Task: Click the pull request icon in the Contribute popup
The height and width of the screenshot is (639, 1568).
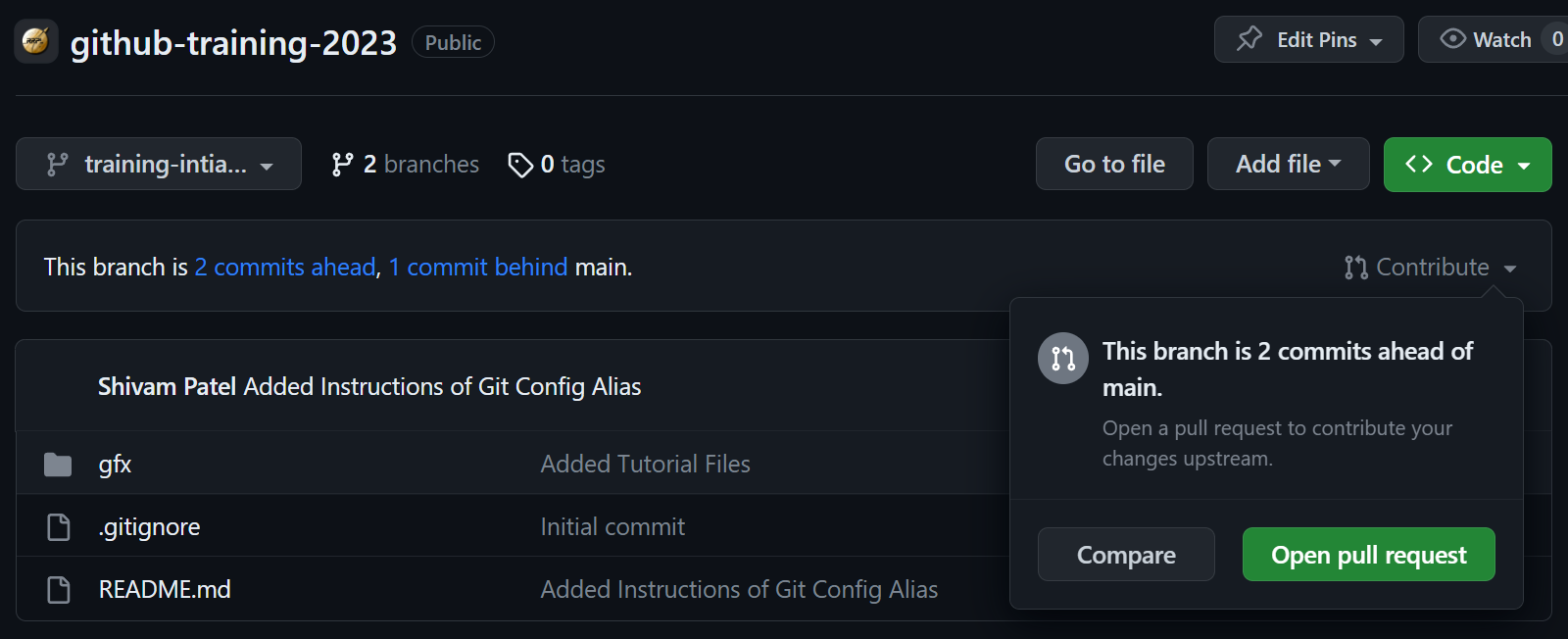Action: tap(1062, 358)
